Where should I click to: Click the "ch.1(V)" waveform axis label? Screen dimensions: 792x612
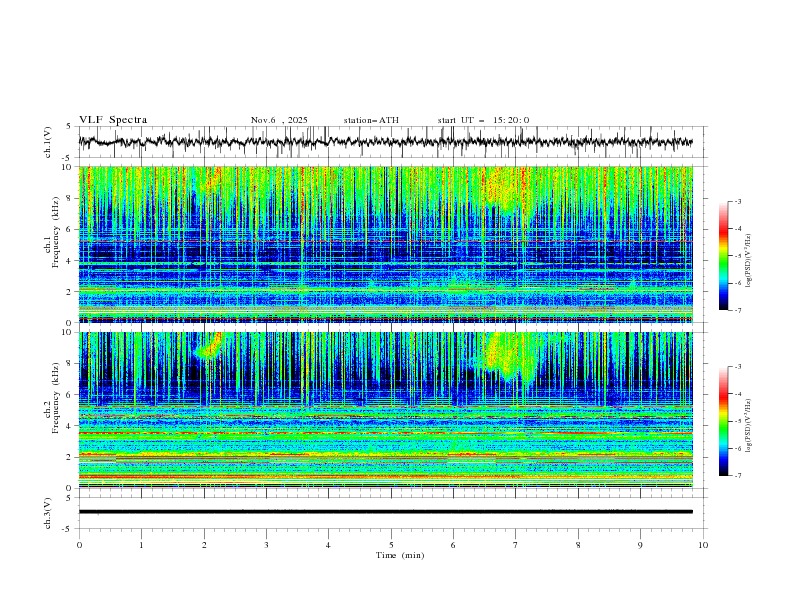(48, 142)
